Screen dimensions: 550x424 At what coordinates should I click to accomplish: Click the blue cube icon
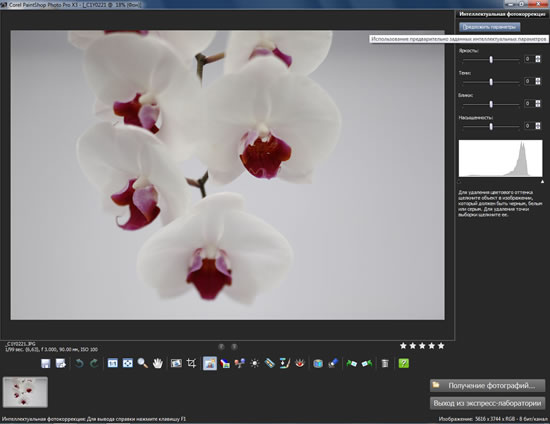318,363
